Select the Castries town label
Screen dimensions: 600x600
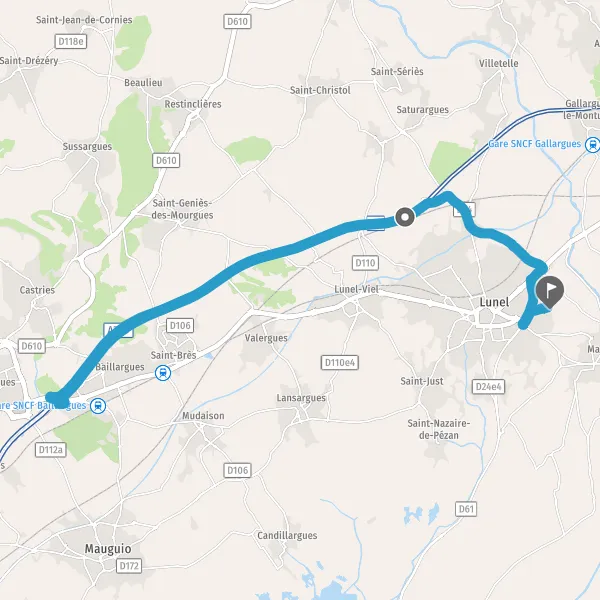point(37,290)
